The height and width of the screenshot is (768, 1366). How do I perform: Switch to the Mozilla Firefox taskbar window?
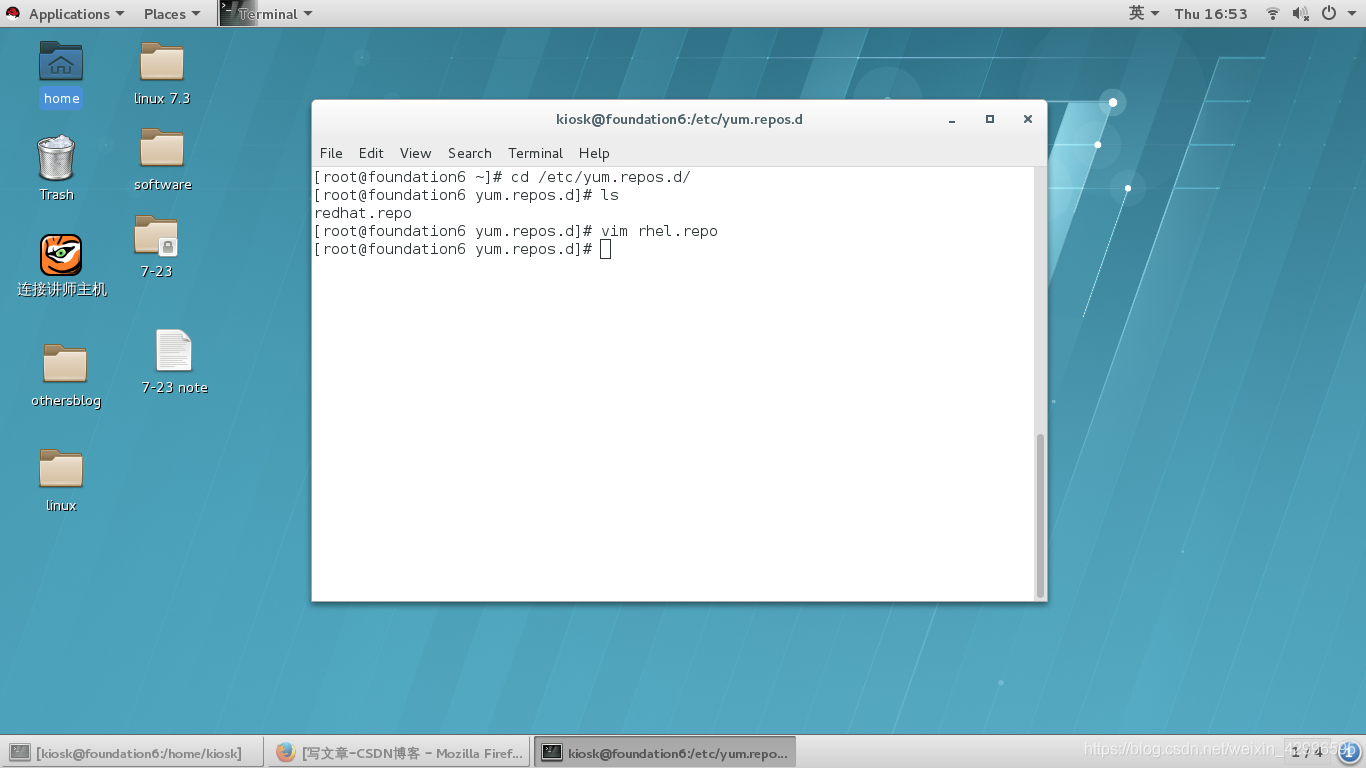(398, 752)
